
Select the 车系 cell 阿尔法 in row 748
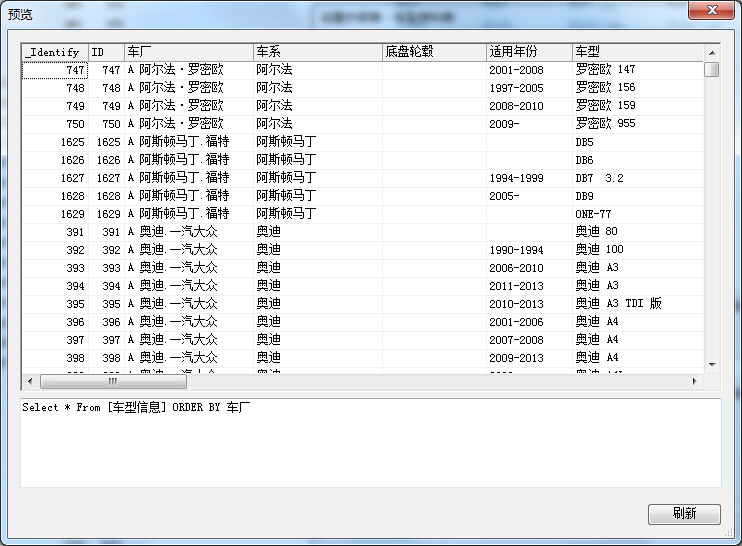318,88
